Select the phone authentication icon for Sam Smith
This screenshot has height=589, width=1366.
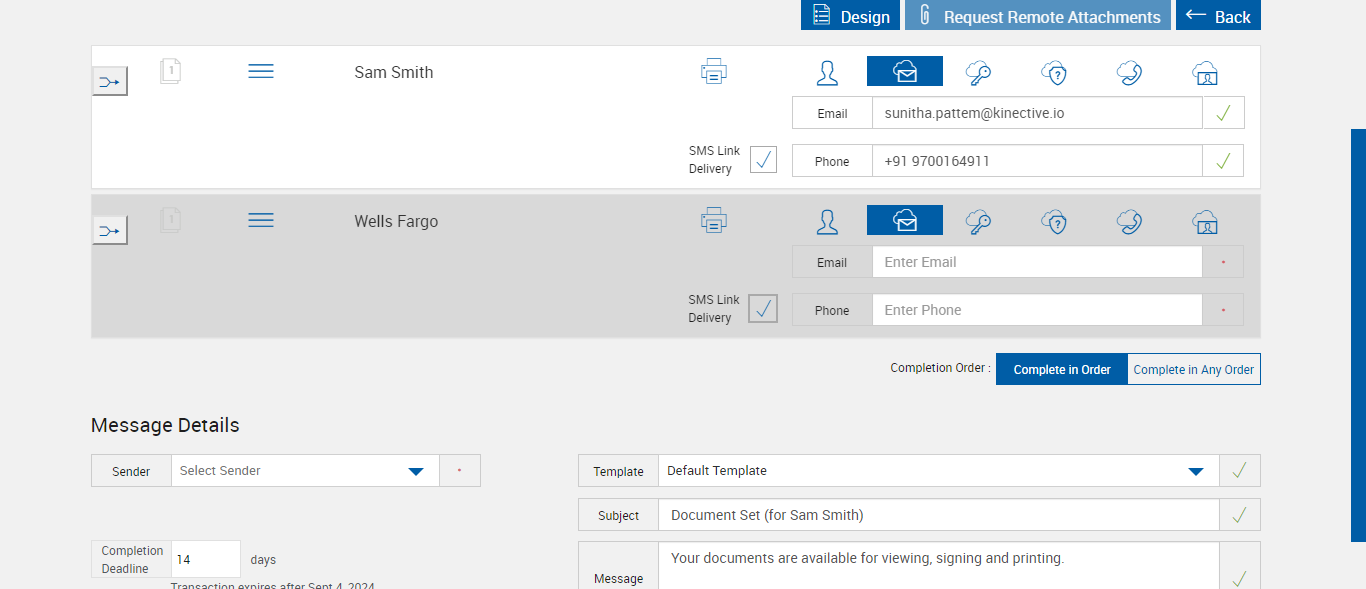coord(1129,73)
